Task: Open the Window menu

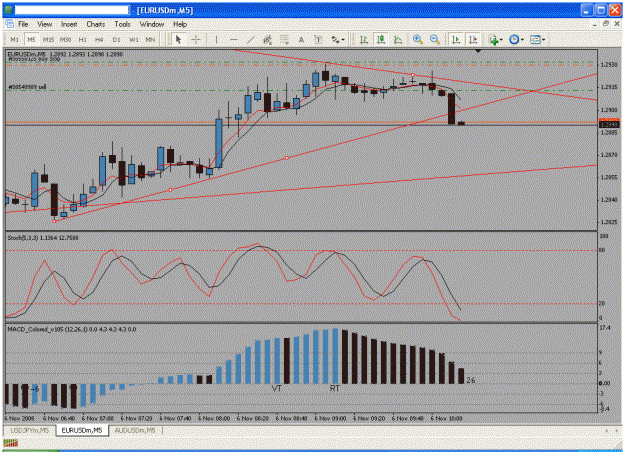Action: coord(152,24)
